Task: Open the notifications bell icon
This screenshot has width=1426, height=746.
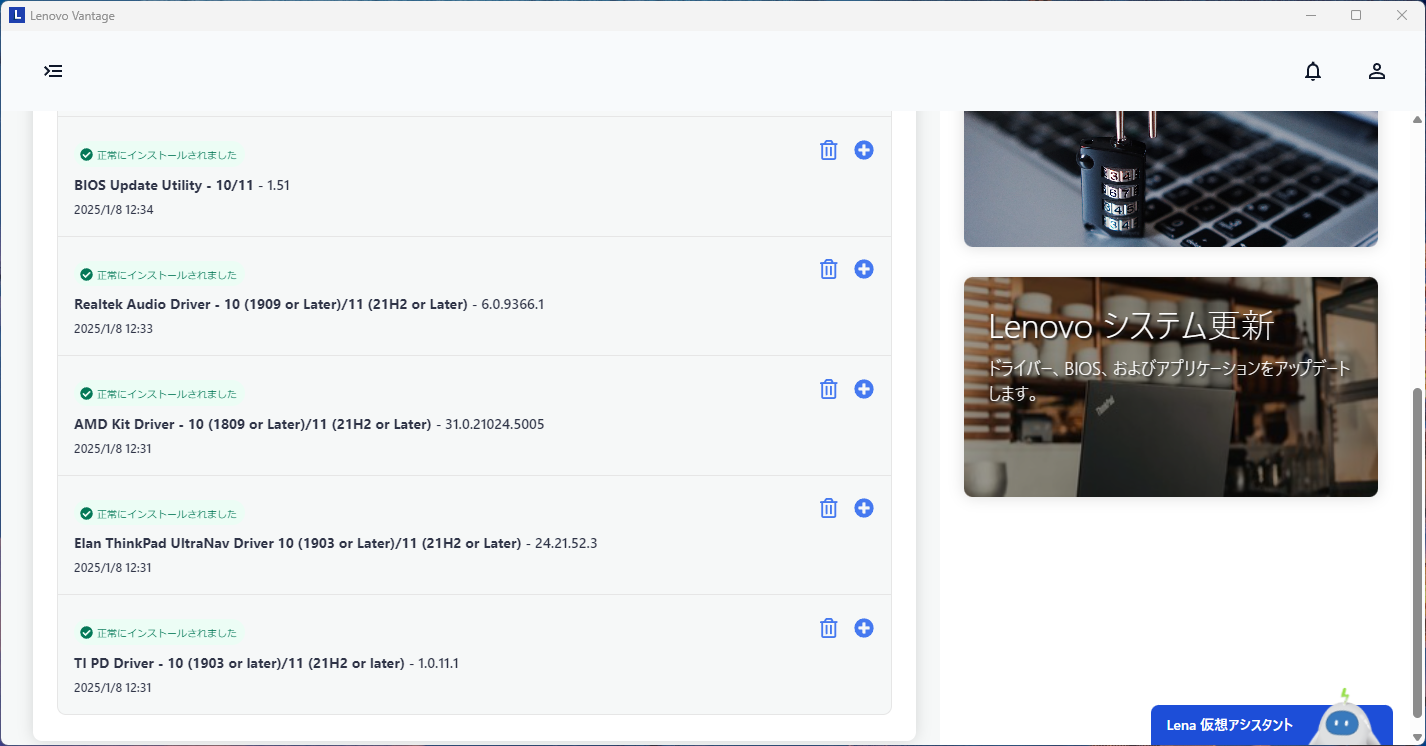Action: click(x=1313, y=71)
